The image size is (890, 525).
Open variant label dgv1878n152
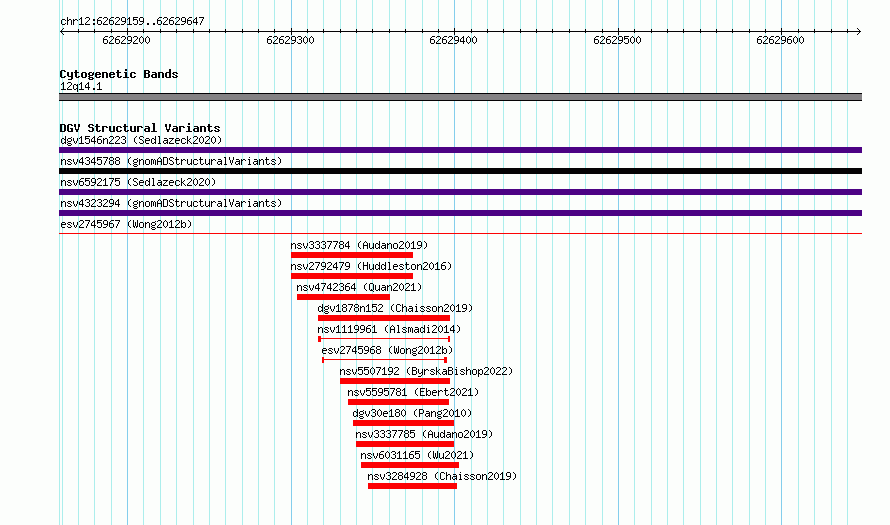(x=395, y=308)
